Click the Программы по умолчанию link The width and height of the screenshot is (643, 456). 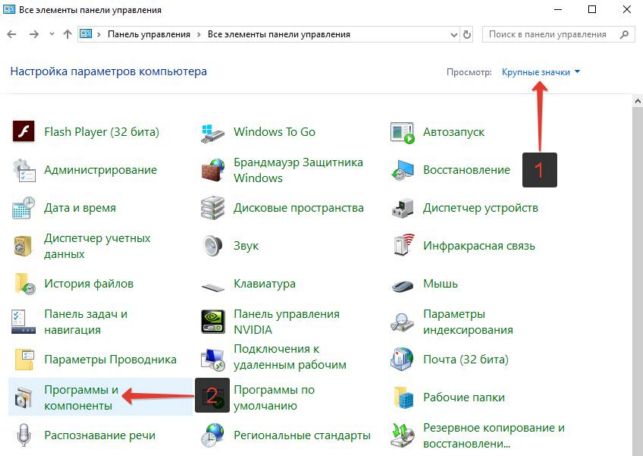274,397
